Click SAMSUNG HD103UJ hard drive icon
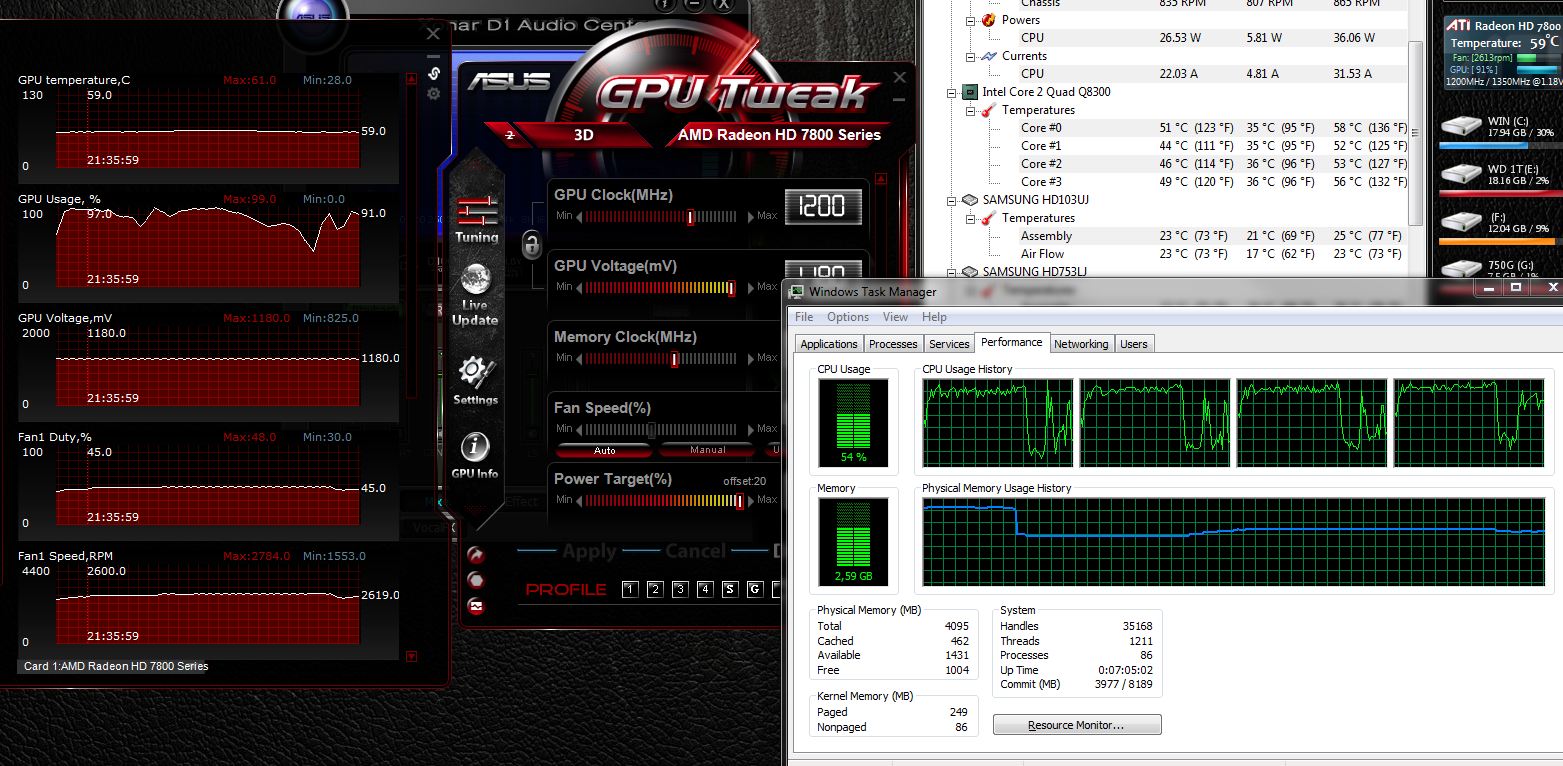The height and width of the screenshot is (766, 1563). pos(970,200)
